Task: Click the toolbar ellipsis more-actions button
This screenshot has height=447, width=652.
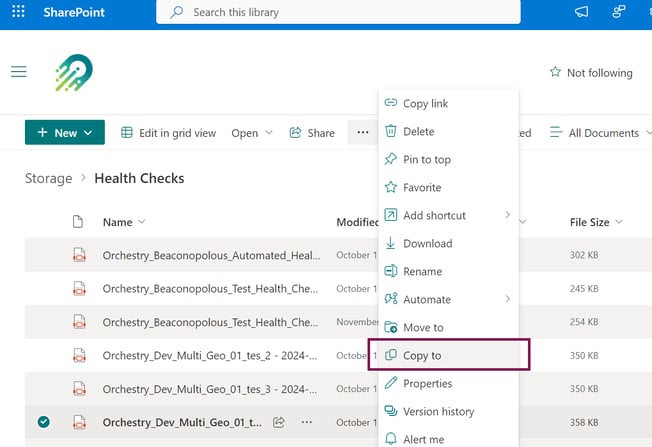Action: point(363,132)
